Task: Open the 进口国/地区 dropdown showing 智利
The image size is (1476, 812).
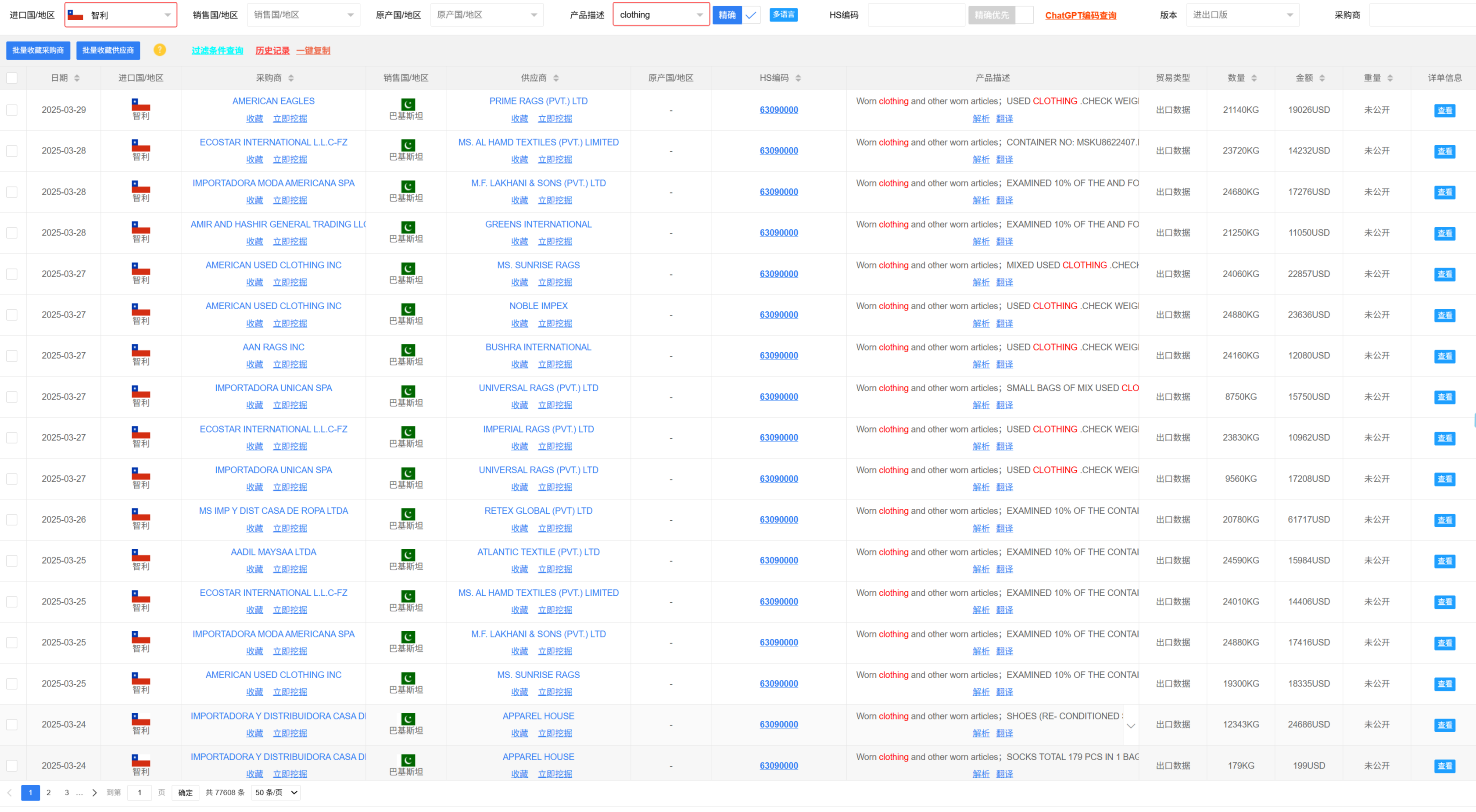Action: pyautogui.click(x=121, y=15)
